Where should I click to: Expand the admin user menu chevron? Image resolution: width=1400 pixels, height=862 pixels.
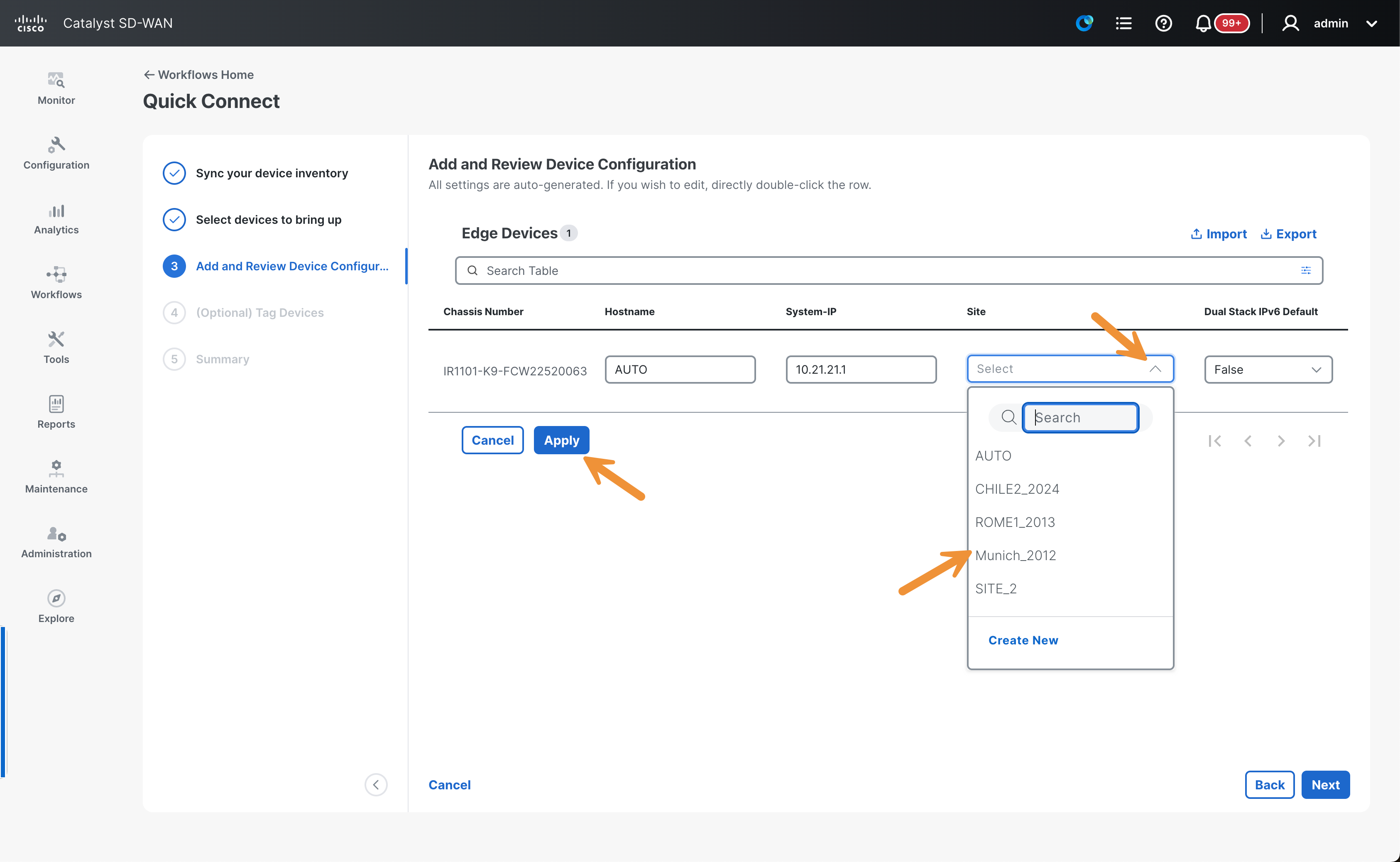pos(1371,24)
